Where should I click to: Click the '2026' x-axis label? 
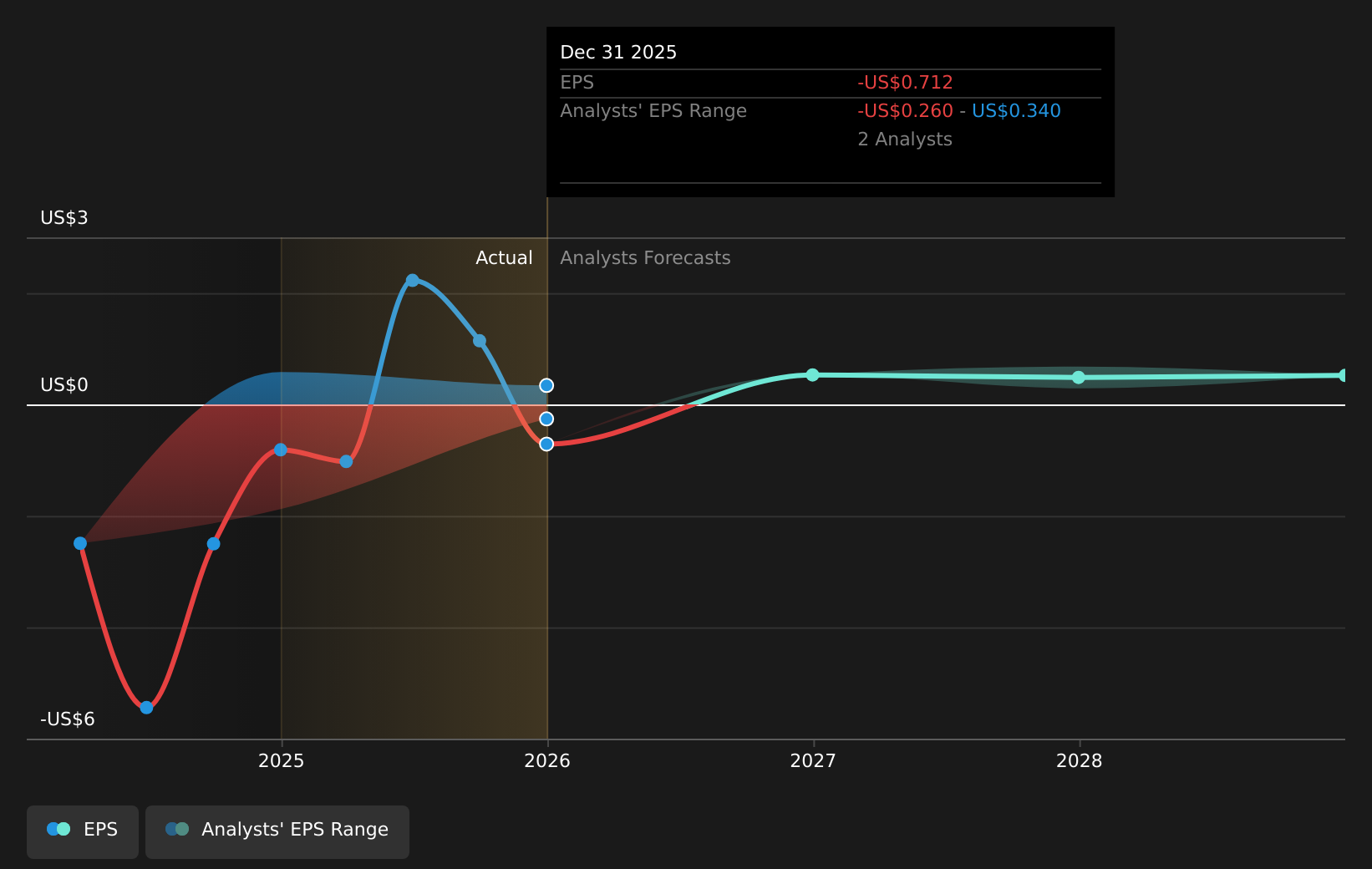click(547, 760)
